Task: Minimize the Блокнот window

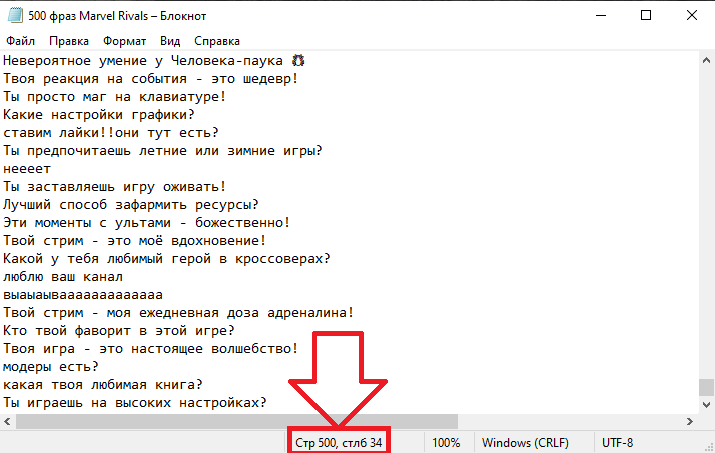Action: [601, 16]
